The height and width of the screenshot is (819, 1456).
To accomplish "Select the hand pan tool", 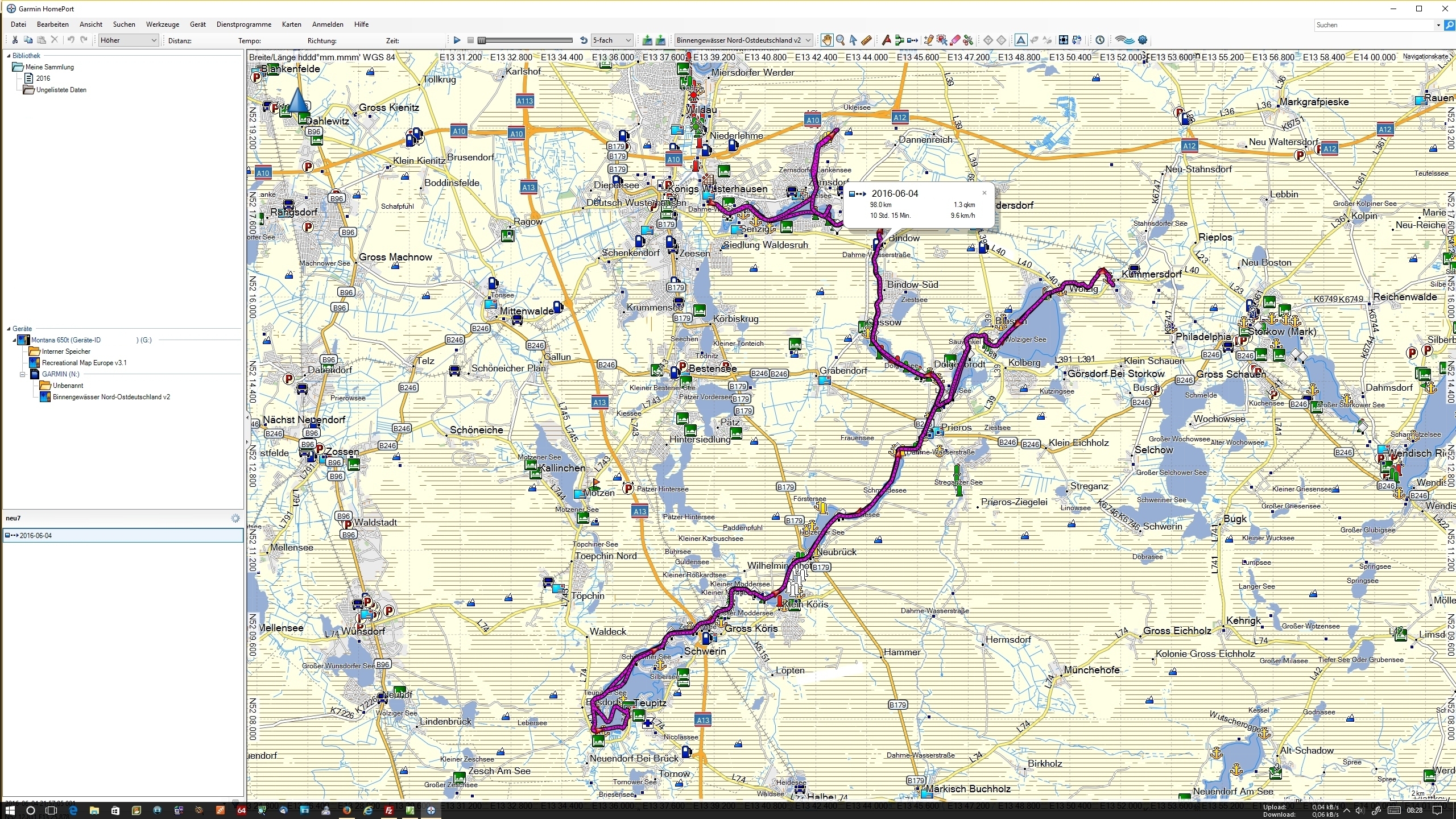I will (x=826, y=40).
